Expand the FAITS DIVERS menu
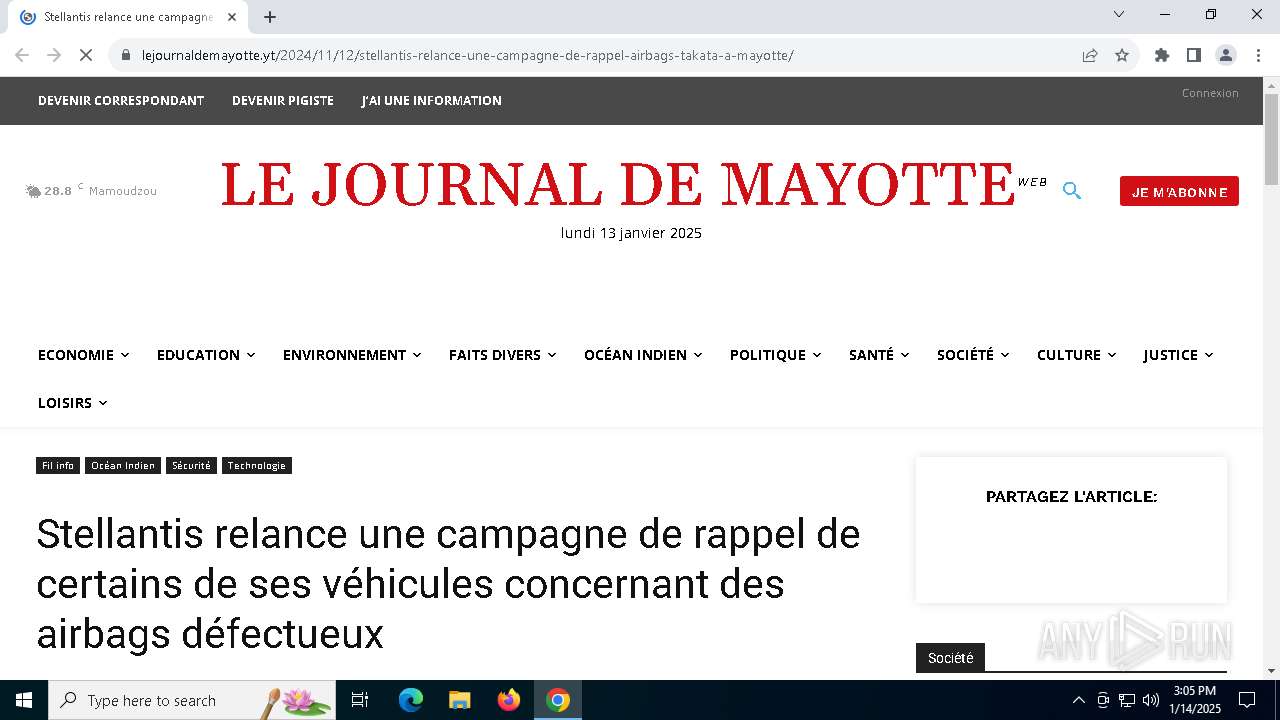This screenshot has width=1280, height=720. click(502, 355)
